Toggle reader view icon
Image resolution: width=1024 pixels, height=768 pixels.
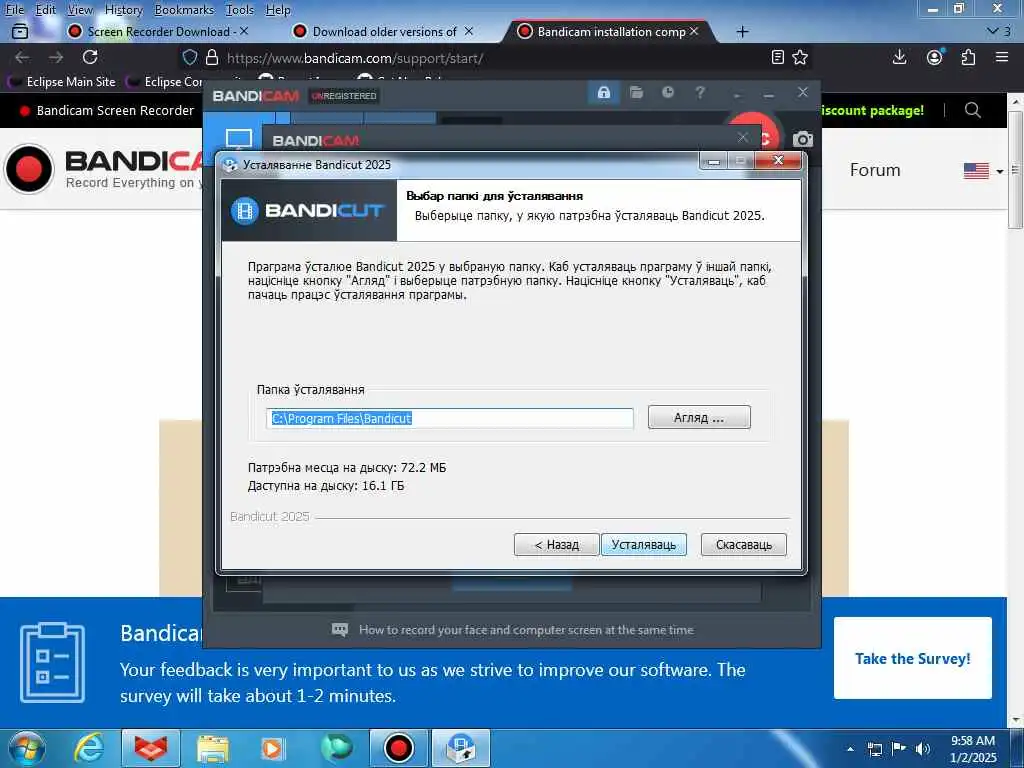(x=777, y=57)
